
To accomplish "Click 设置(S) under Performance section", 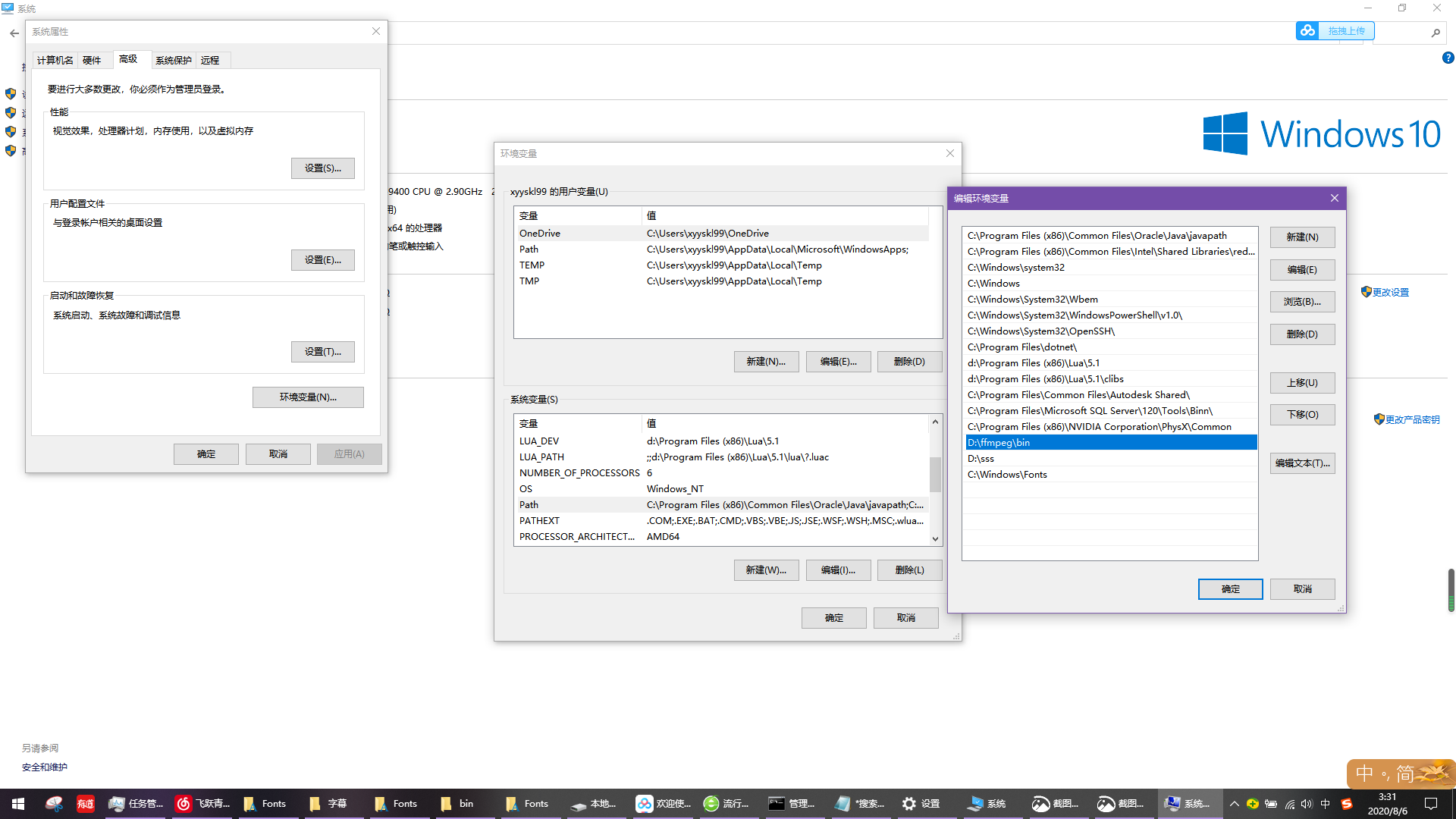I will (x=323, y=167).
